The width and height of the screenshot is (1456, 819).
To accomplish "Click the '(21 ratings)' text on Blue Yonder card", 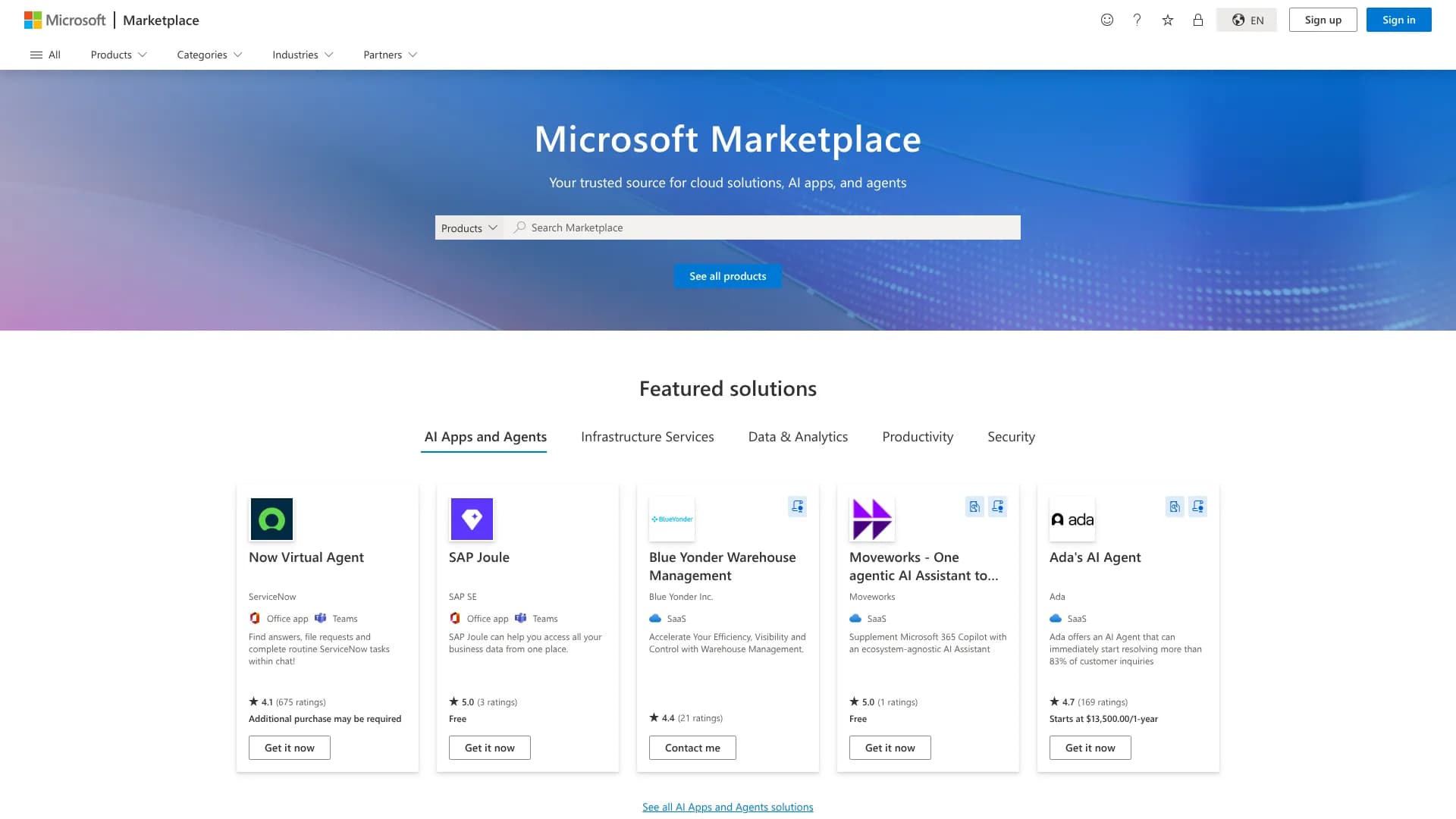I will (700, 718).
